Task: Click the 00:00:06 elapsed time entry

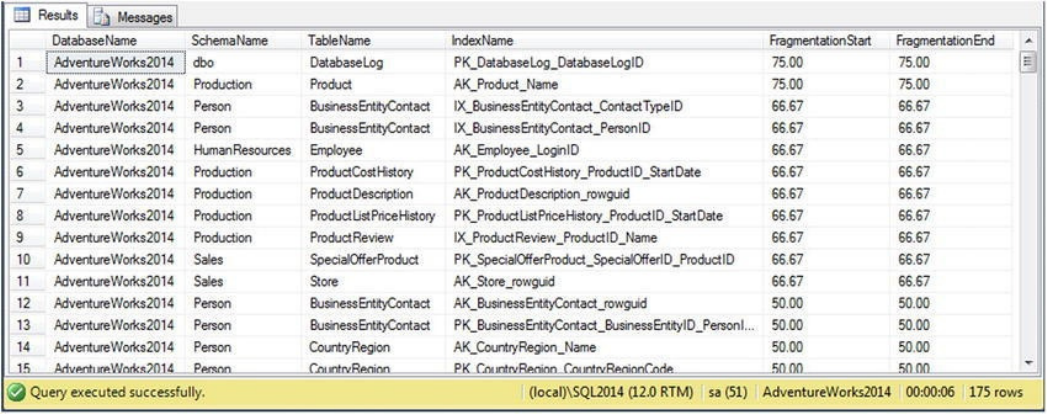Action: (x=931, y=392)
